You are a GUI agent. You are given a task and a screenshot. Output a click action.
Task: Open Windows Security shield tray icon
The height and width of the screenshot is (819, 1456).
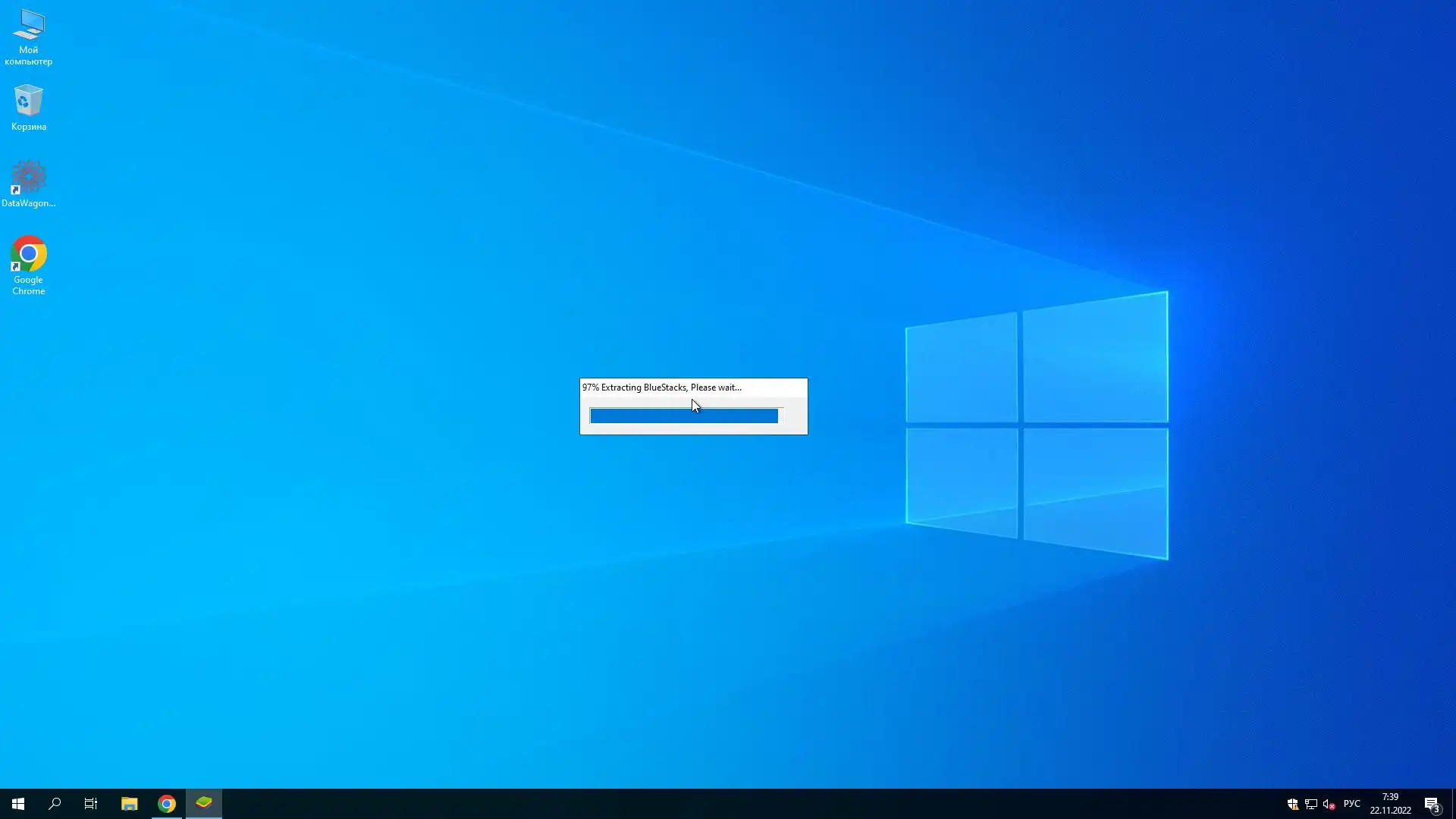pyautogui.click(x=1293, y=804)
